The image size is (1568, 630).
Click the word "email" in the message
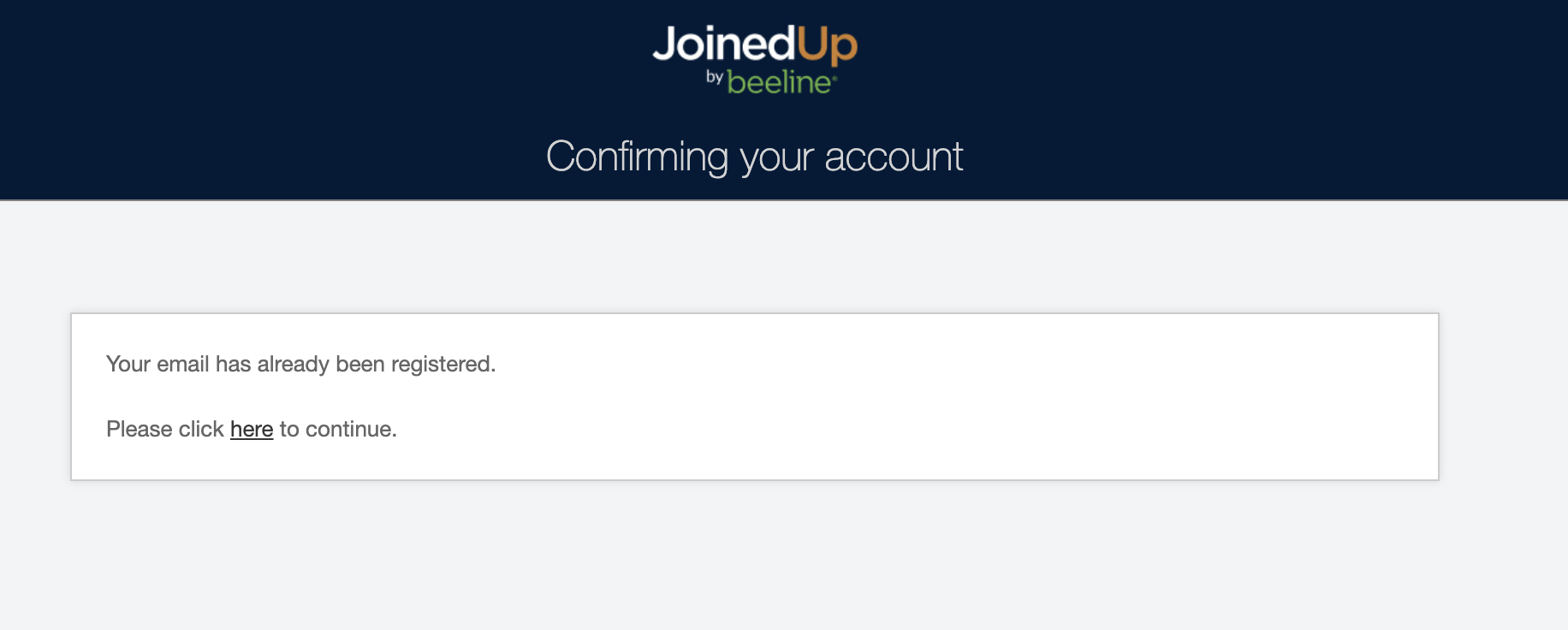tap(182, 364)
